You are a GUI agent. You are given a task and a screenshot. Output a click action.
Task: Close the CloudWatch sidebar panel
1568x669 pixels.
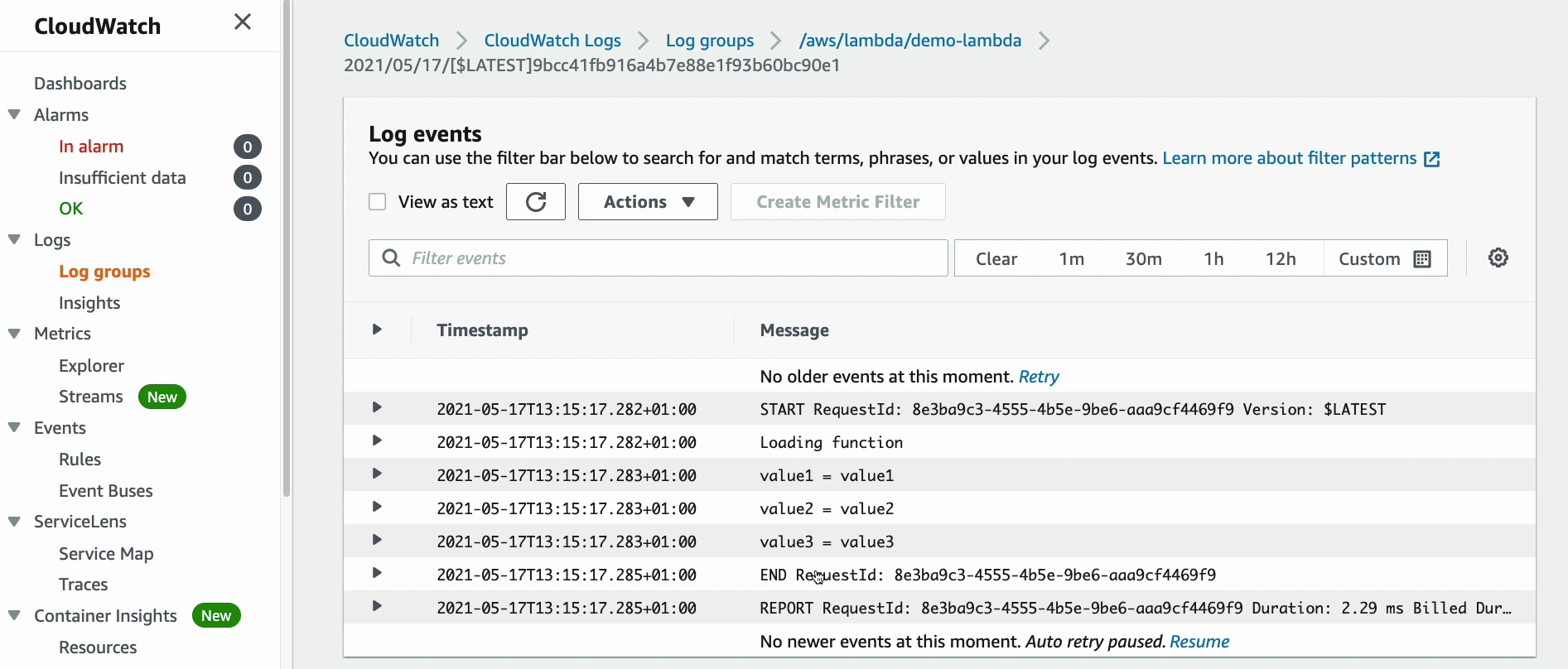coord(243,22)
